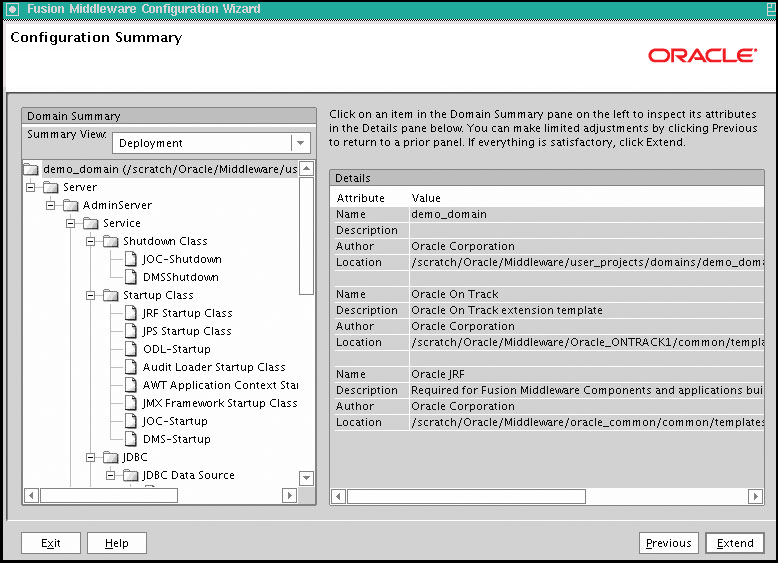Select JRF Startup Class in tree
The image size is (778, 563).
pos(187,313)
